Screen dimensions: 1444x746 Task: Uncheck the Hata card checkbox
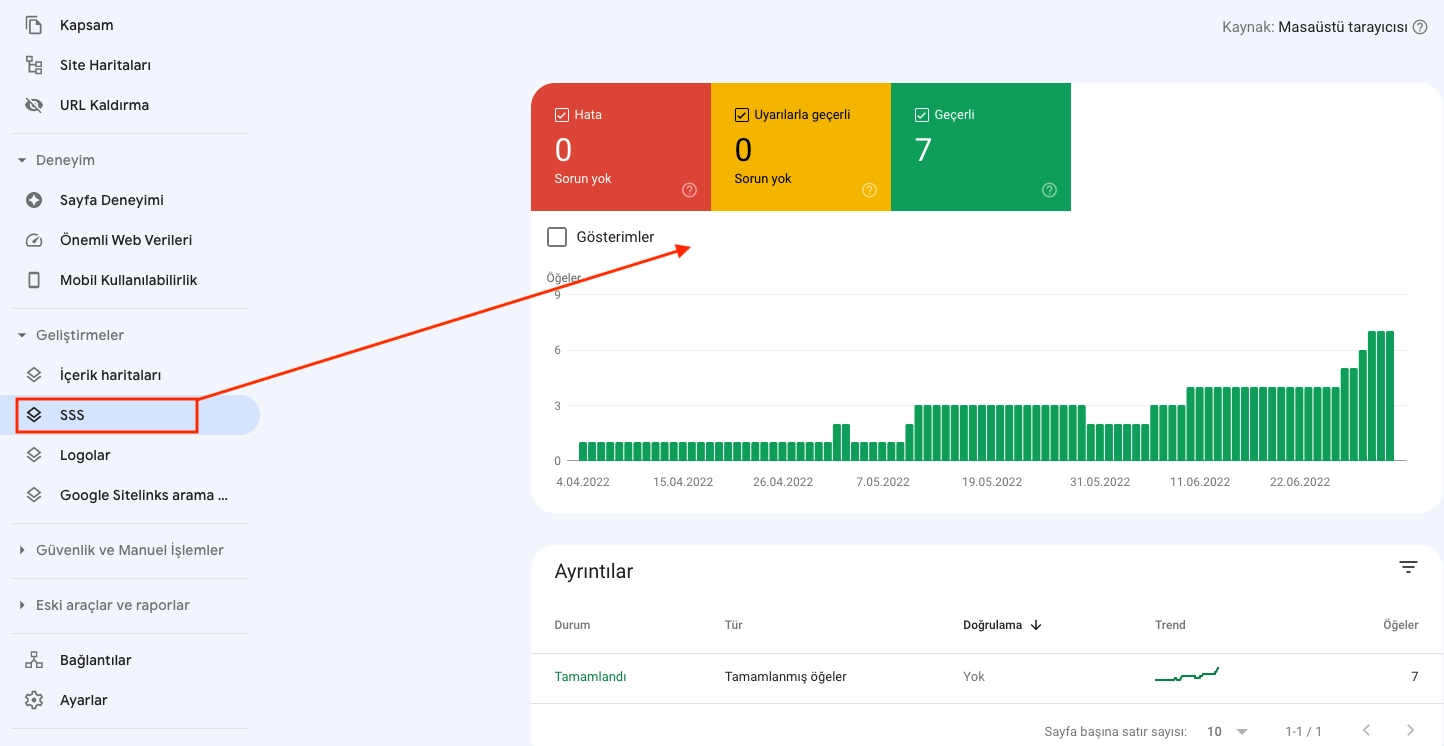pyautogui.click(x=562, y=114)
